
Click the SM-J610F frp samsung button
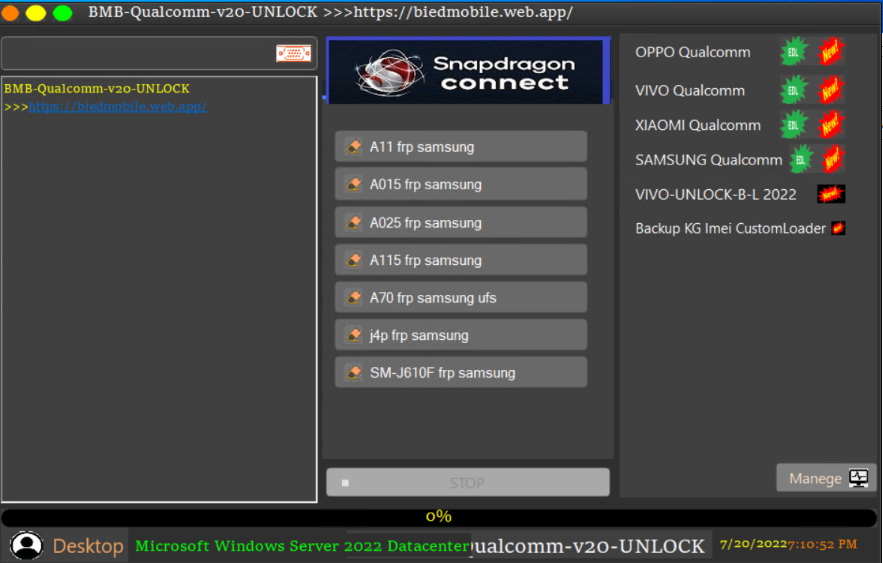461,372
